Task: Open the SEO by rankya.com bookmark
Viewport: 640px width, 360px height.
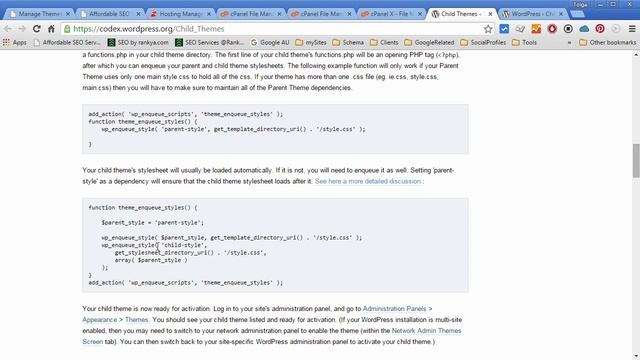Action: pos(138,42)
